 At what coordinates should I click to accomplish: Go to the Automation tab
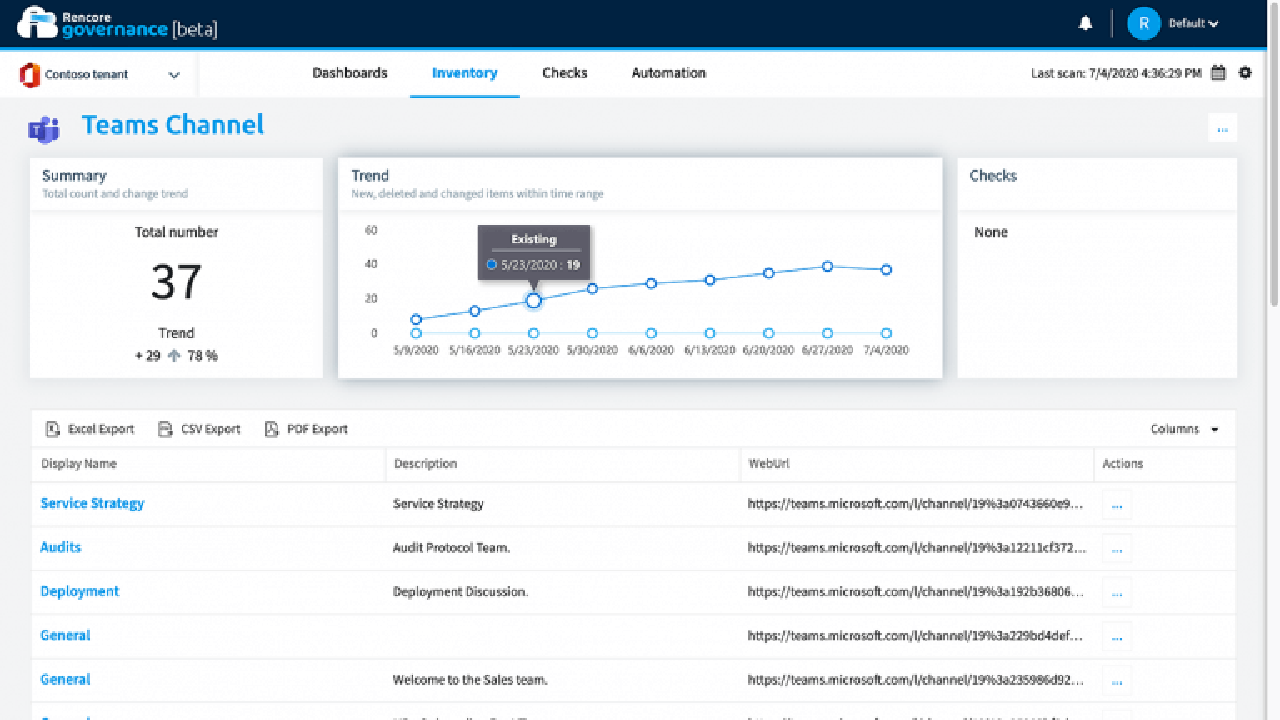(x=668, y=73)
